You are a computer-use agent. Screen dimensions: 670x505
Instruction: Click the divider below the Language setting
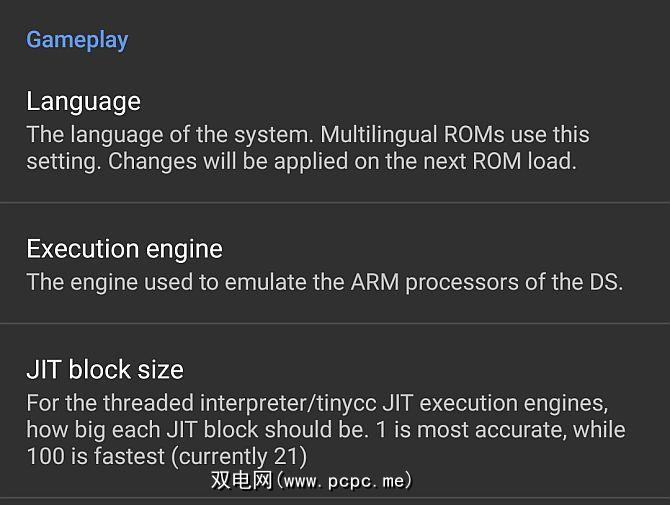(335, 203)
